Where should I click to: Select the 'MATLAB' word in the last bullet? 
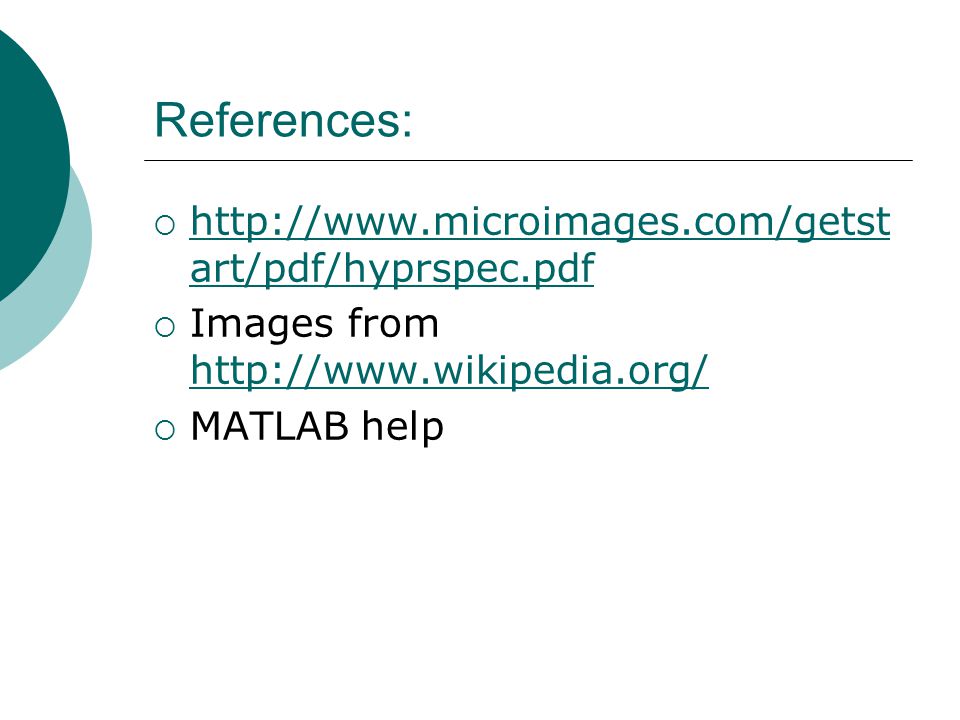point(269,426)
